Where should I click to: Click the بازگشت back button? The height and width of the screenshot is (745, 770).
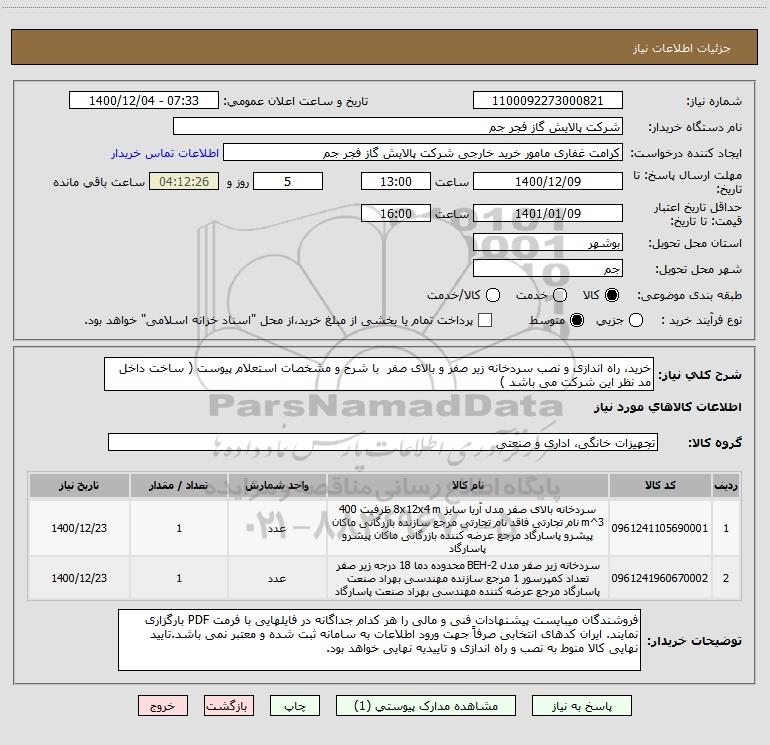coord(229,706)
